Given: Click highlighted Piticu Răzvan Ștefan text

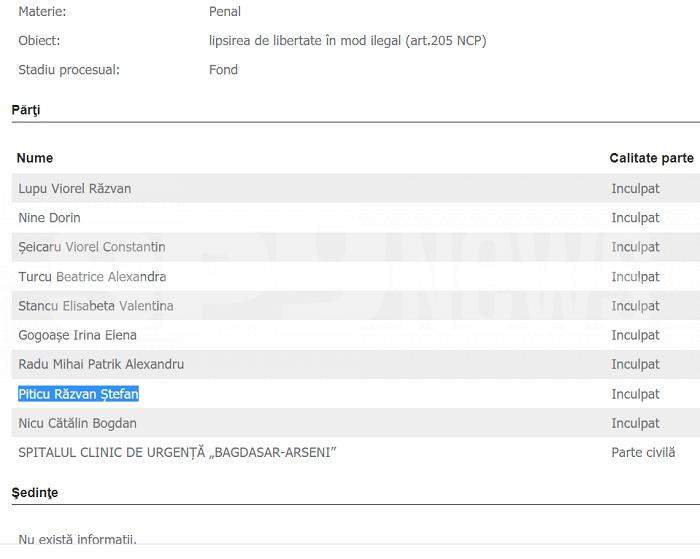Looking at the screenshot, I should point(79,394).
